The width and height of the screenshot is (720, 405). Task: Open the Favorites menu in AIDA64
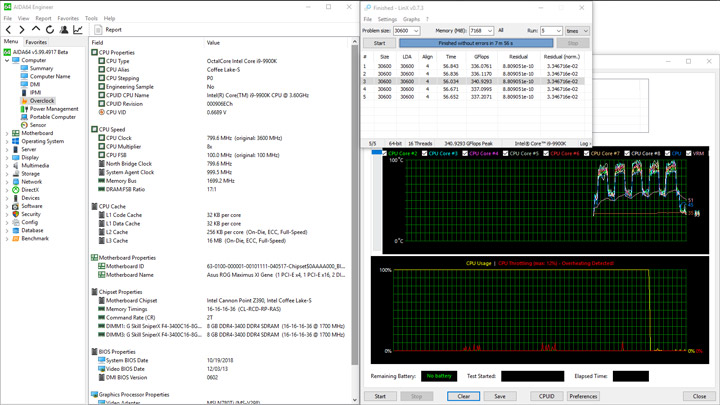click(68, 18)
